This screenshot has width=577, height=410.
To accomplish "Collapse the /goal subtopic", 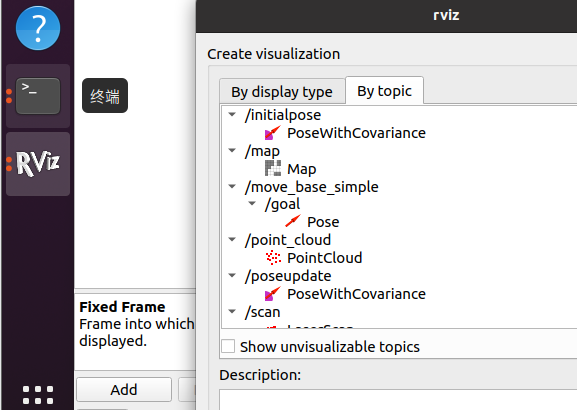I will (252, 203).
